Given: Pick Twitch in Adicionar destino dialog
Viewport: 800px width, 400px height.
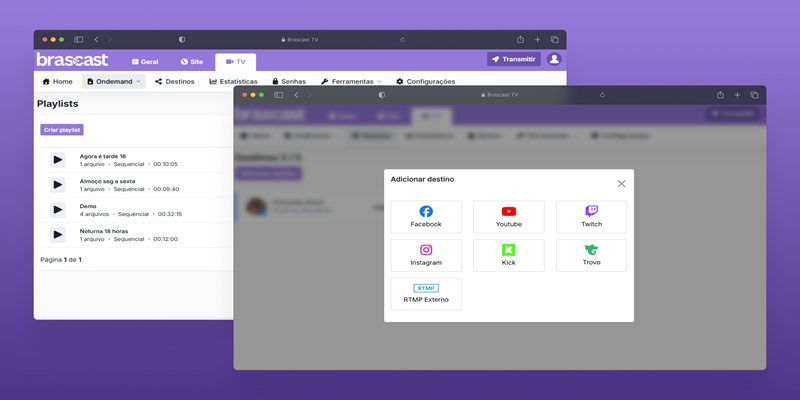Looking at the screenshot, I should pyautogui.click(x=591, y=217).
